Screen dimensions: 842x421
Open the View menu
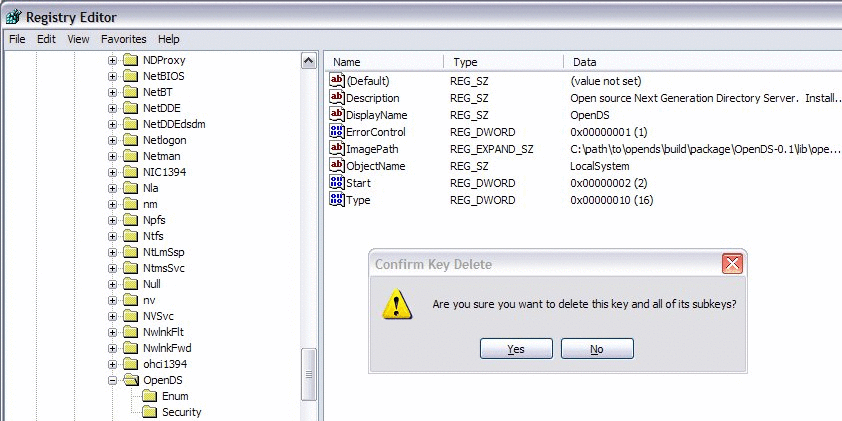coord(78,39)
